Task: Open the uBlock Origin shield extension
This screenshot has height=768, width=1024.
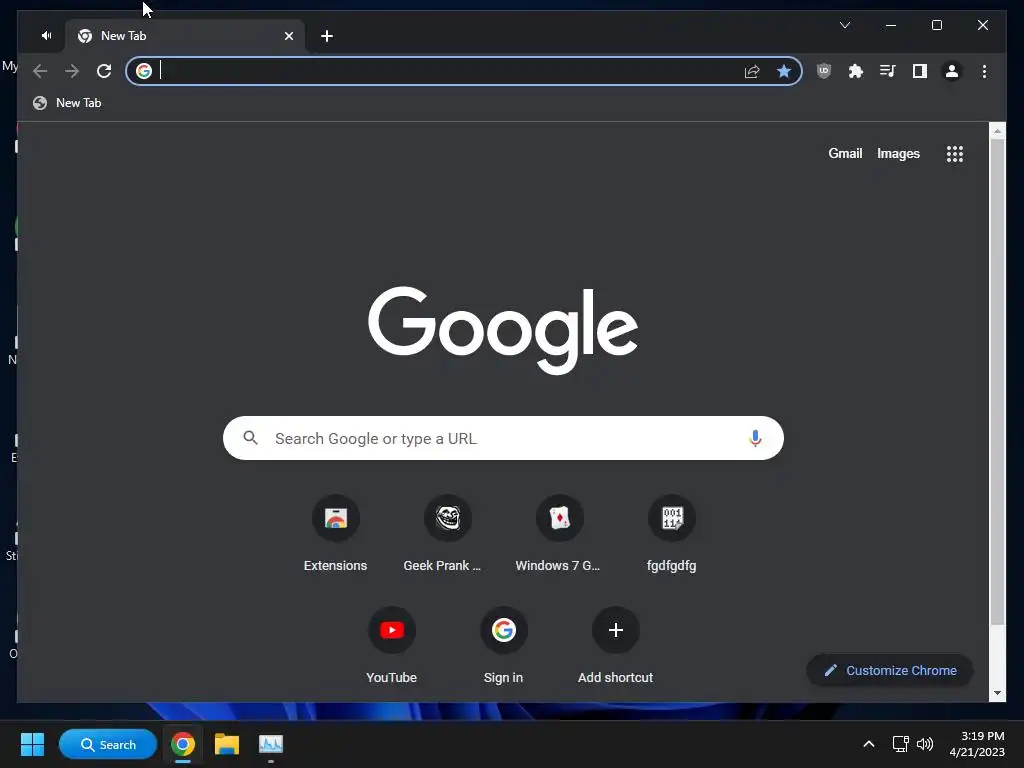Action: pyautogui.click(x=824, y=71)
